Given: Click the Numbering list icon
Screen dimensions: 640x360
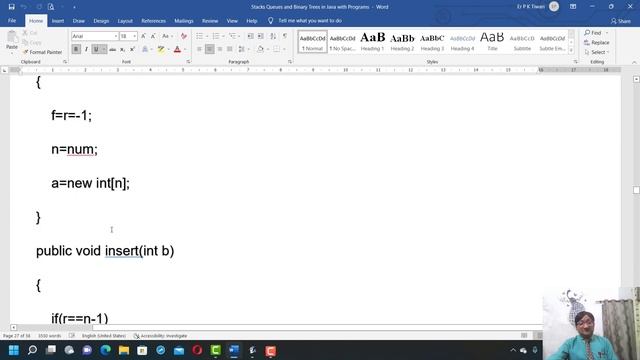Looking at the screenshot, I should pos(216,36).
